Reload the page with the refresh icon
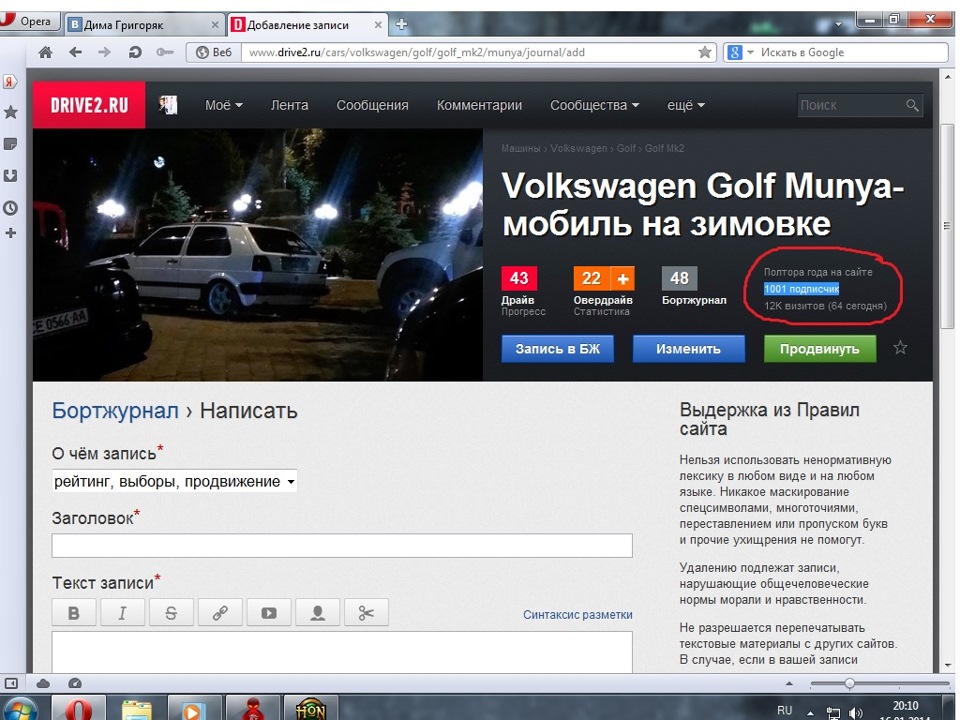 (135, 52)
